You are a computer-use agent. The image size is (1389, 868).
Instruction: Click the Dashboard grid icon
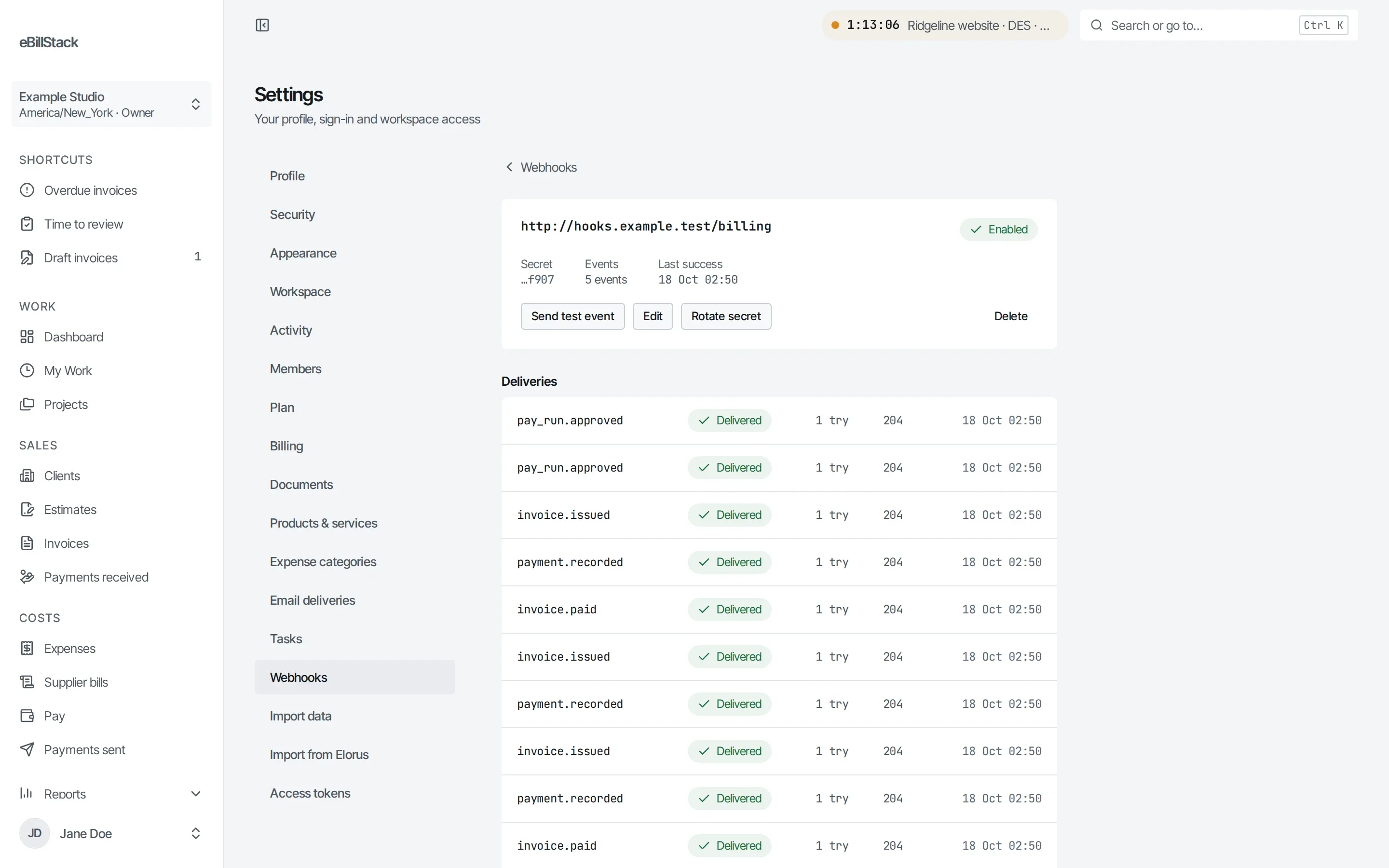27,337
